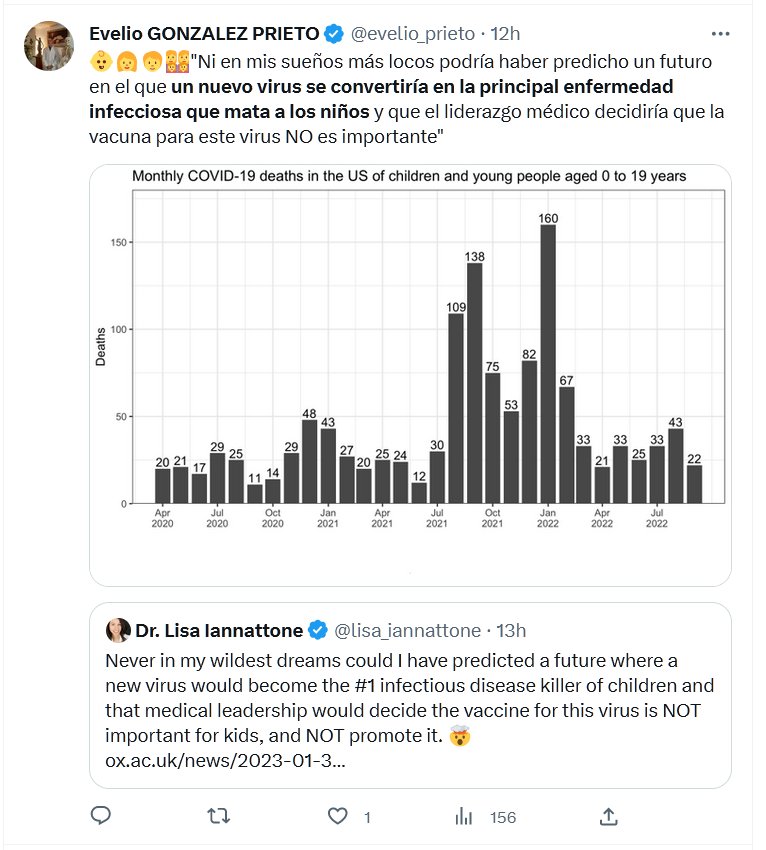Click the 13h quoted tweet timestamp
The image size is (766, 850).
tap(511, 630)
